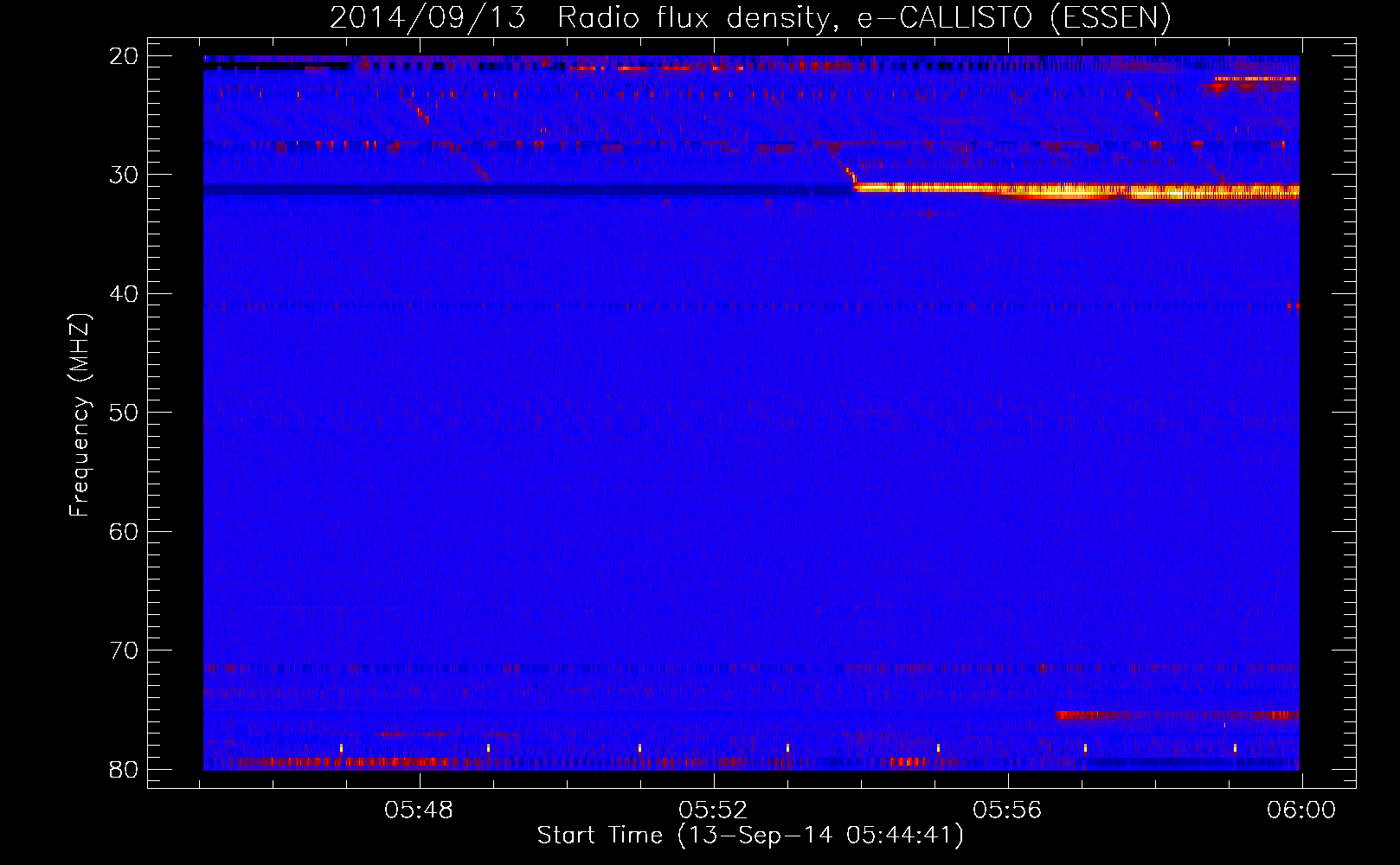Viewport: 1400px width, 865px height.
Task: Click the '05:52' time tick label
Action: pos(713,811)
